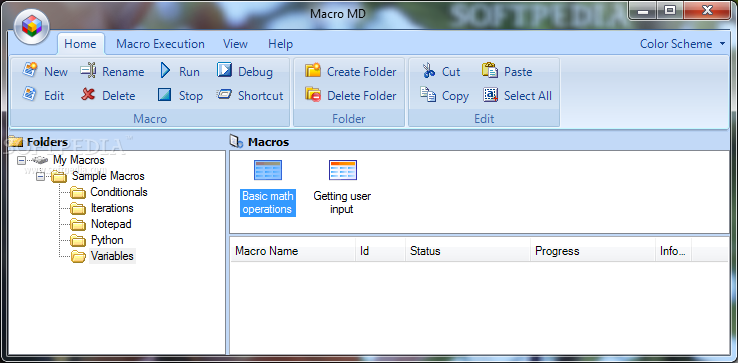Open the Help ribbon tab
Screen dimensions: 738x363
tap(281, 44)
